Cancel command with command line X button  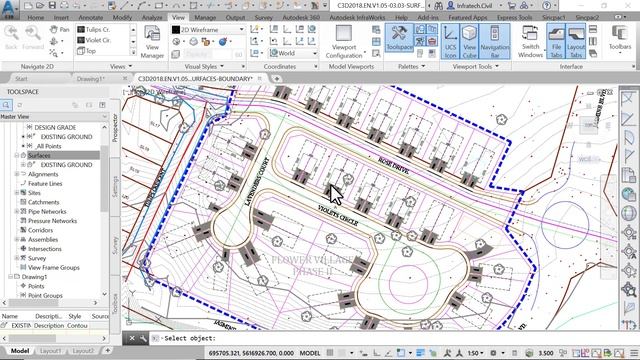[x=131, y=338]
